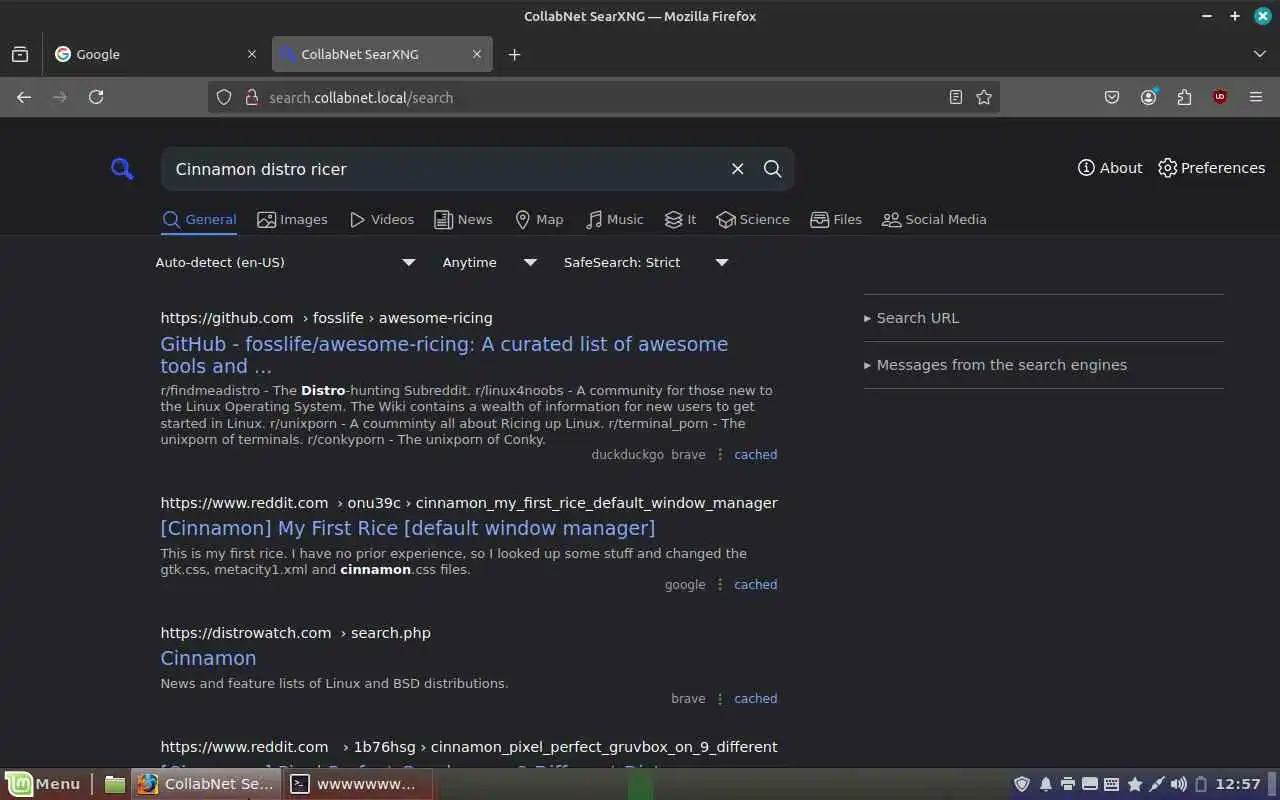Save page to Pocket
Viewport: 1280px width, 800px height.
coord(1112,97)
